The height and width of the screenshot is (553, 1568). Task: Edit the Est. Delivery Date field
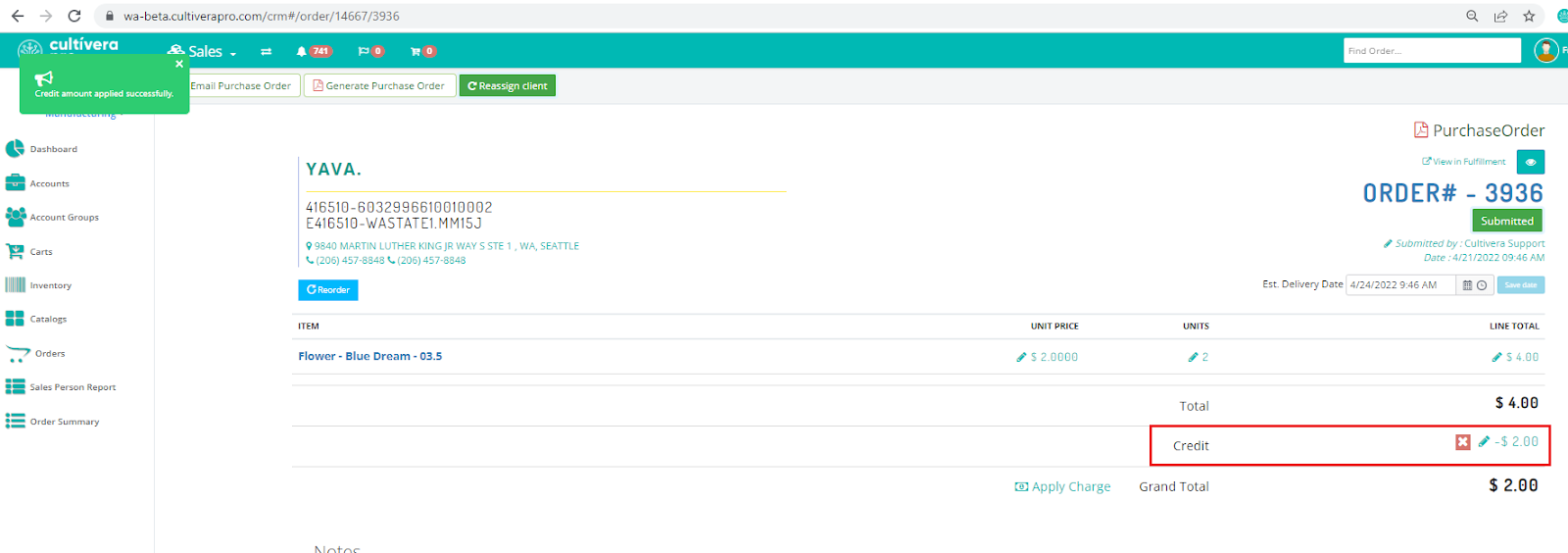click(x=1400, y=285)
